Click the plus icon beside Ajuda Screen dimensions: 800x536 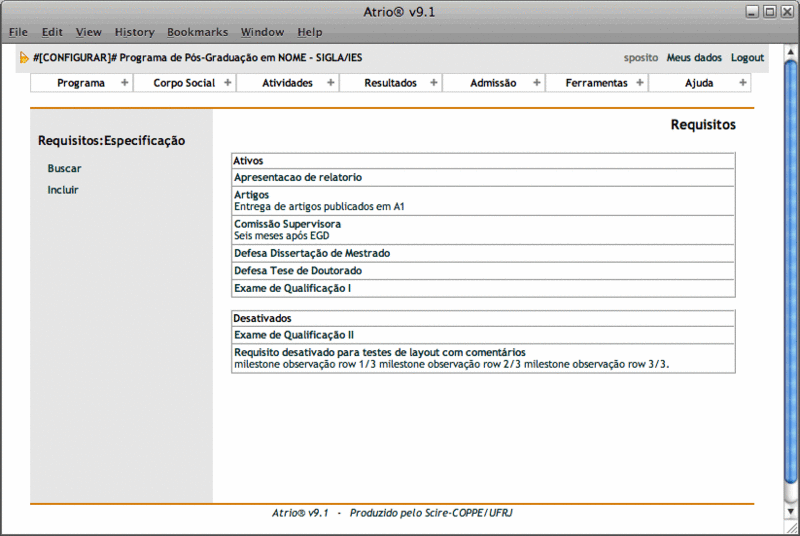click(742, 83)
